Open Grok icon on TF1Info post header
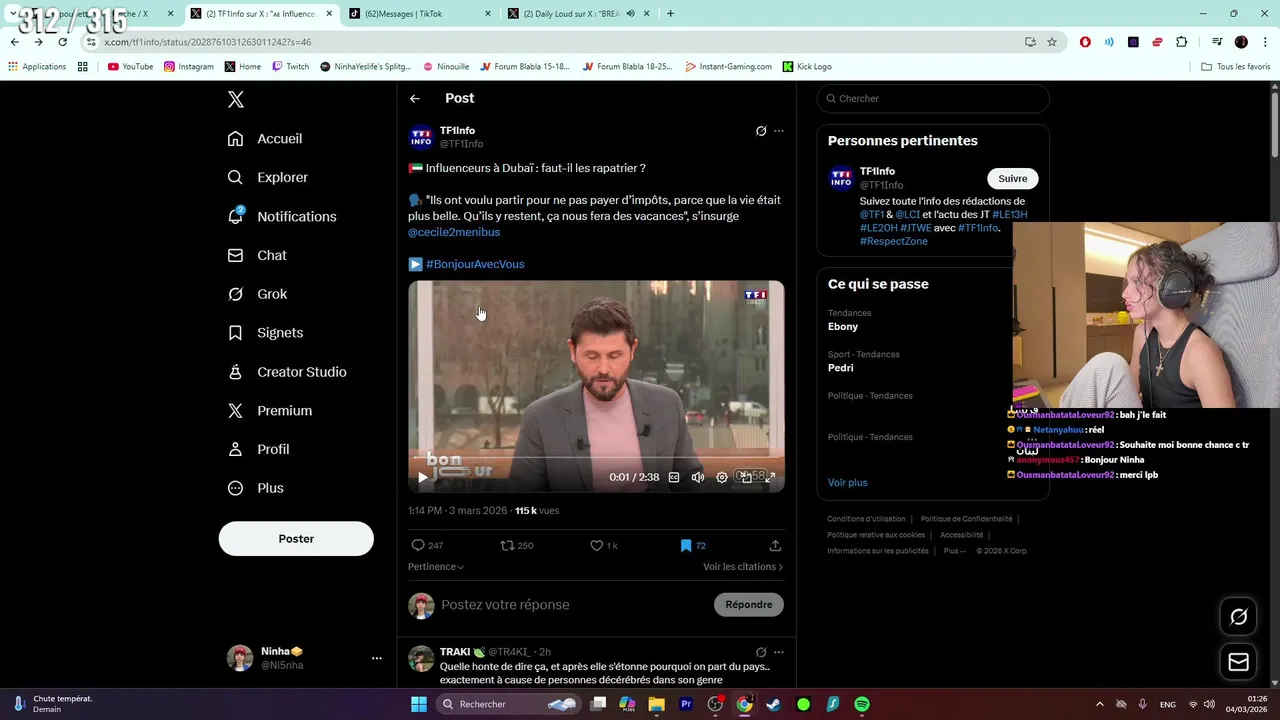The image size is (1280, 720). (x=761, y=131)
